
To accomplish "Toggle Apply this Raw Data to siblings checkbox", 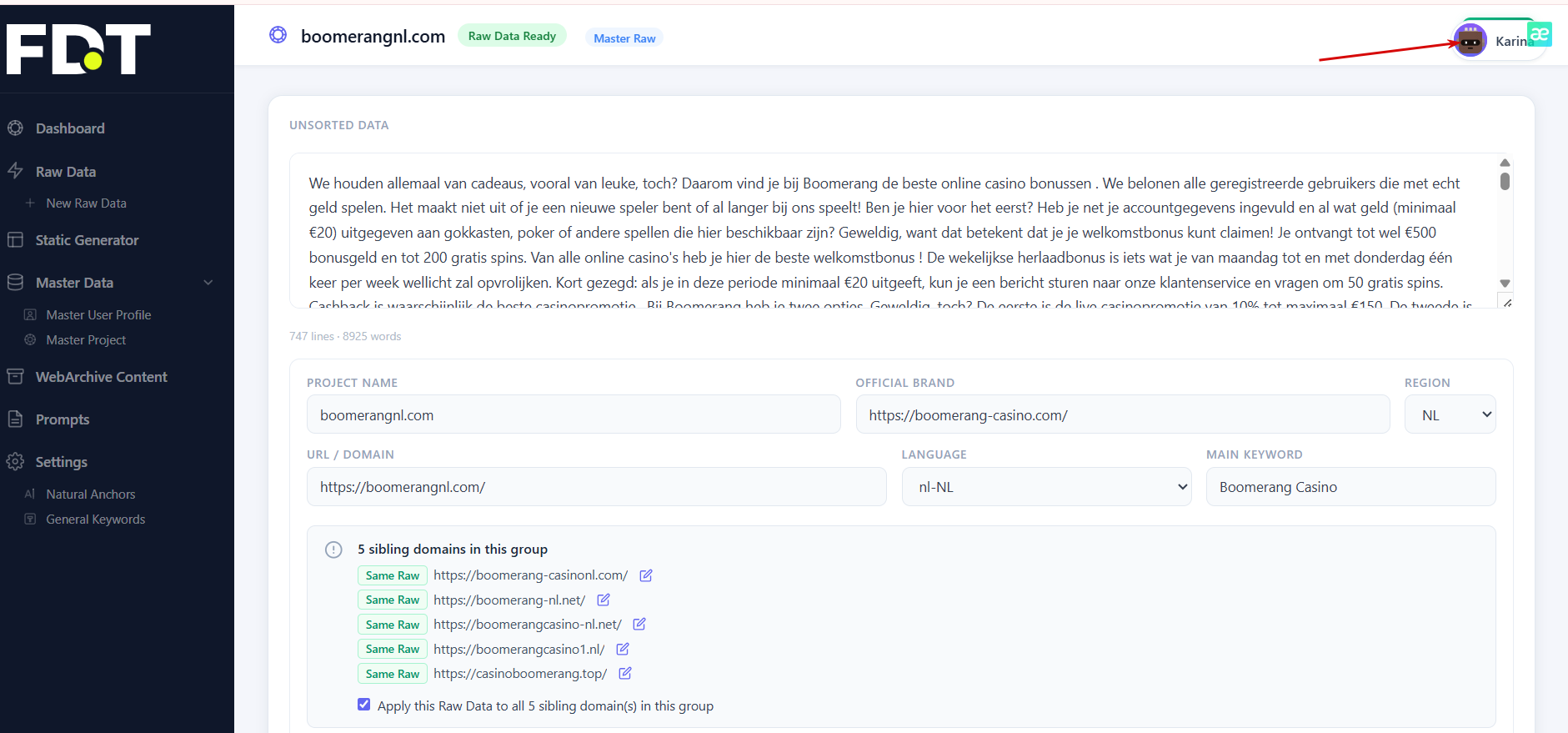I will tap(364, 705).
